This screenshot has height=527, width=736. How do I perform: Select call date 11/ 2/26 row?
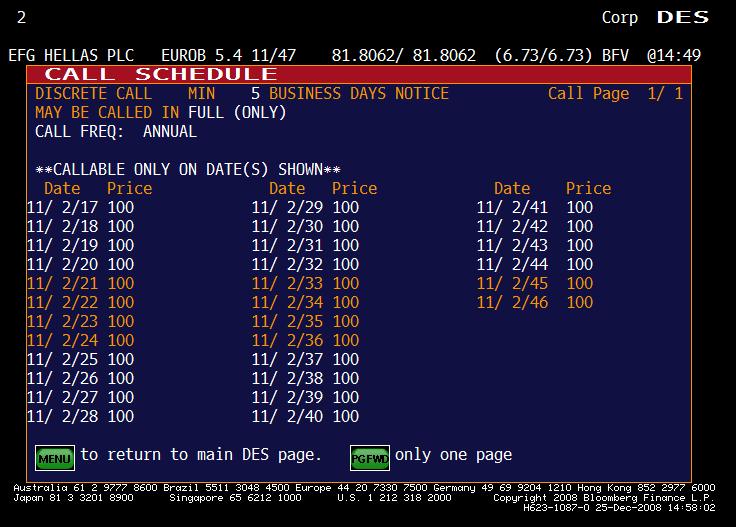click(x=80, y=378)
